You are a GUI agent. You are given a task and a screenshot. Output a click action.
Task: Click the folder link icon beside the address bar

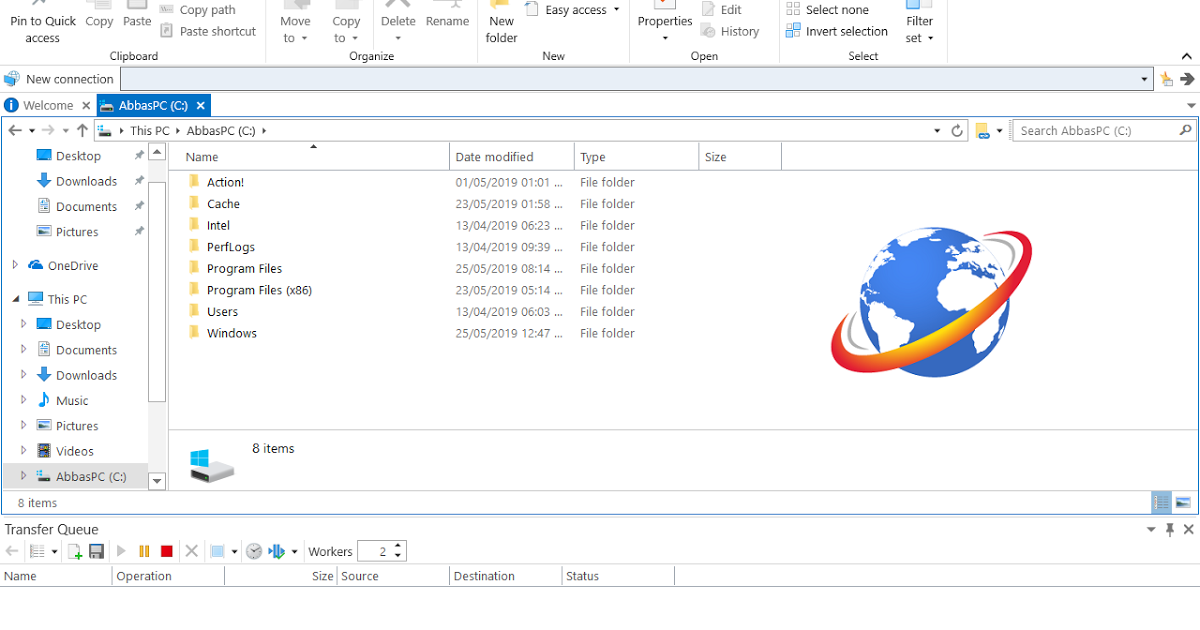[985, 130]
